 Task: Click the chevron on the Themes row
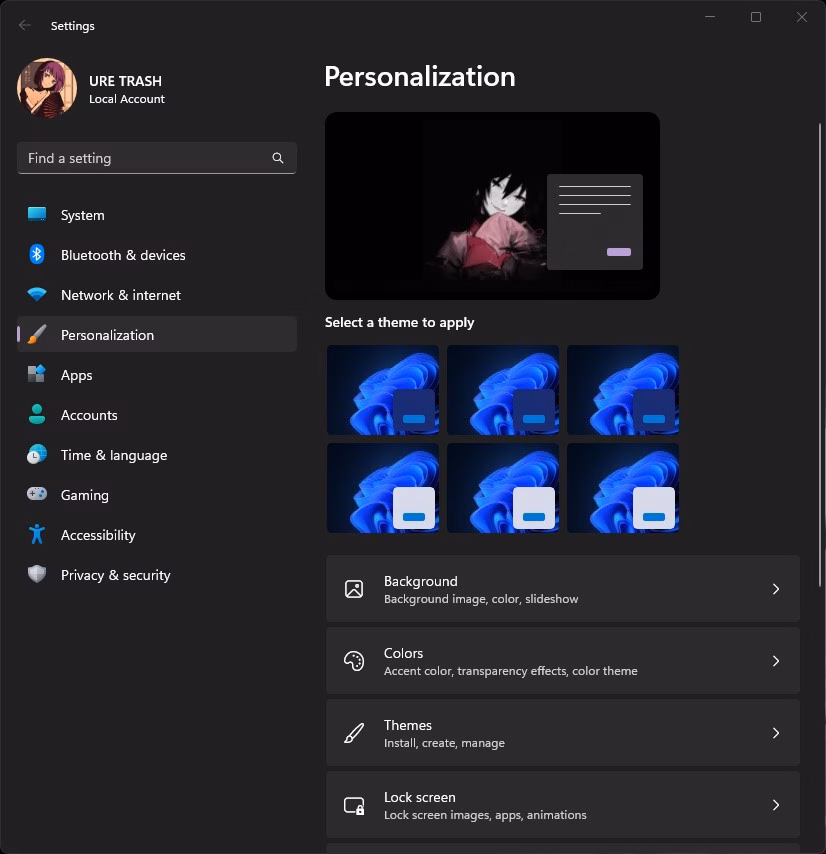(x=776, y=733)
